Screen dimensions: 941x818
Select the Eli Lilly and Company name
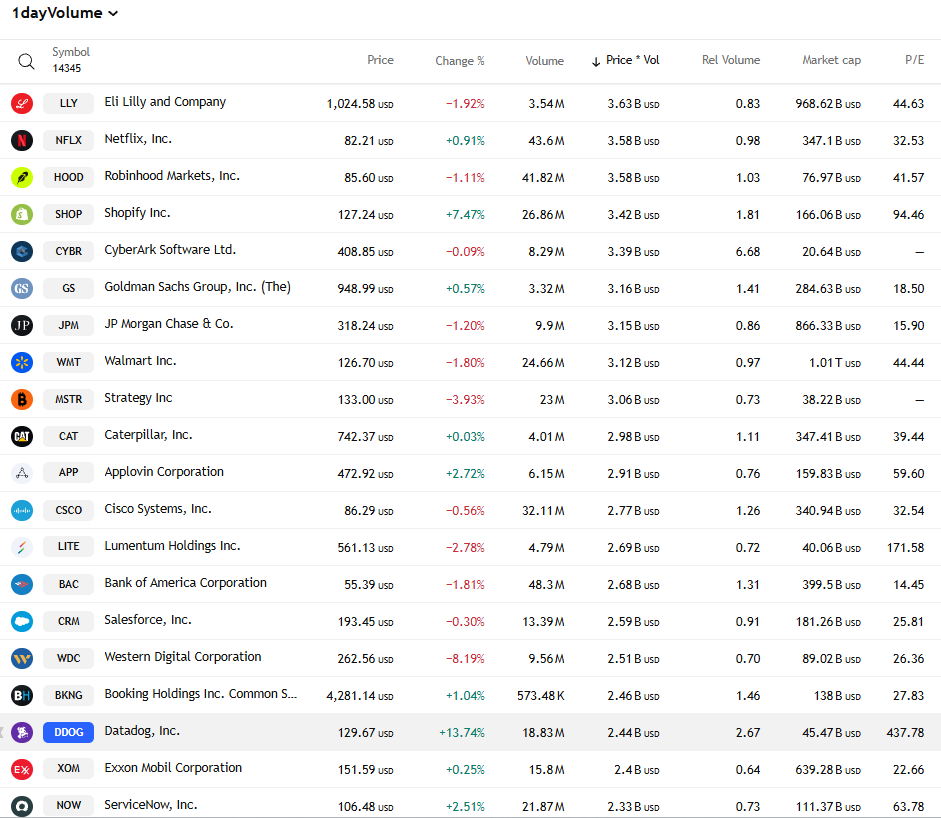165,102
